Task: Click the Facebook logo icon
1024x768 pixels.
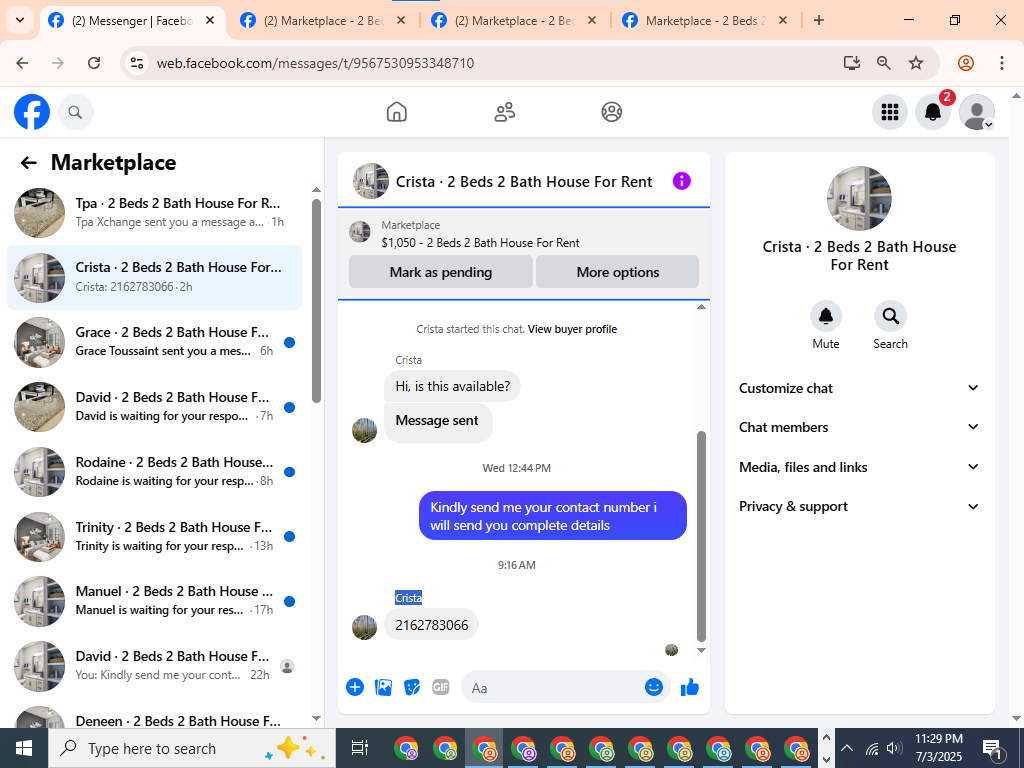Action: point(32,112)
